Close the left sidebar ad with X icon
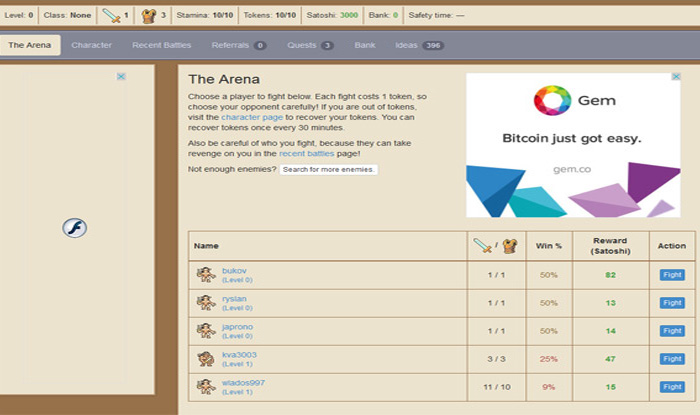The image size is (700, 415). (x=121, y=76)
